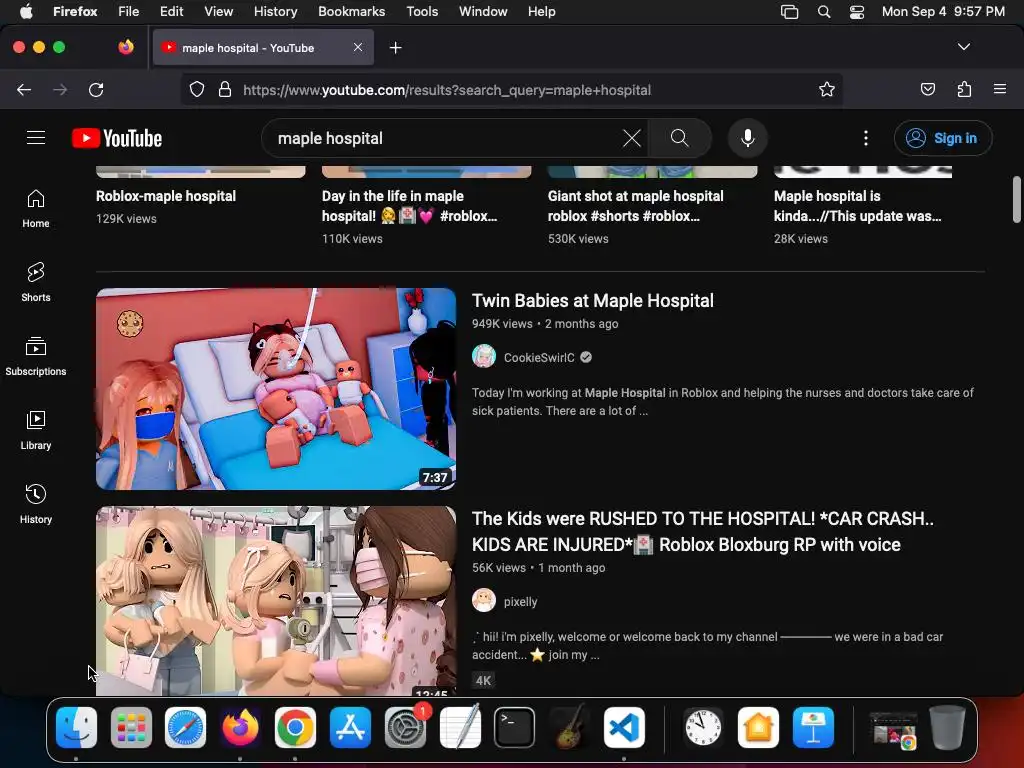
Task: Start voice search with the microphone
Action: [x=748, y=138]
